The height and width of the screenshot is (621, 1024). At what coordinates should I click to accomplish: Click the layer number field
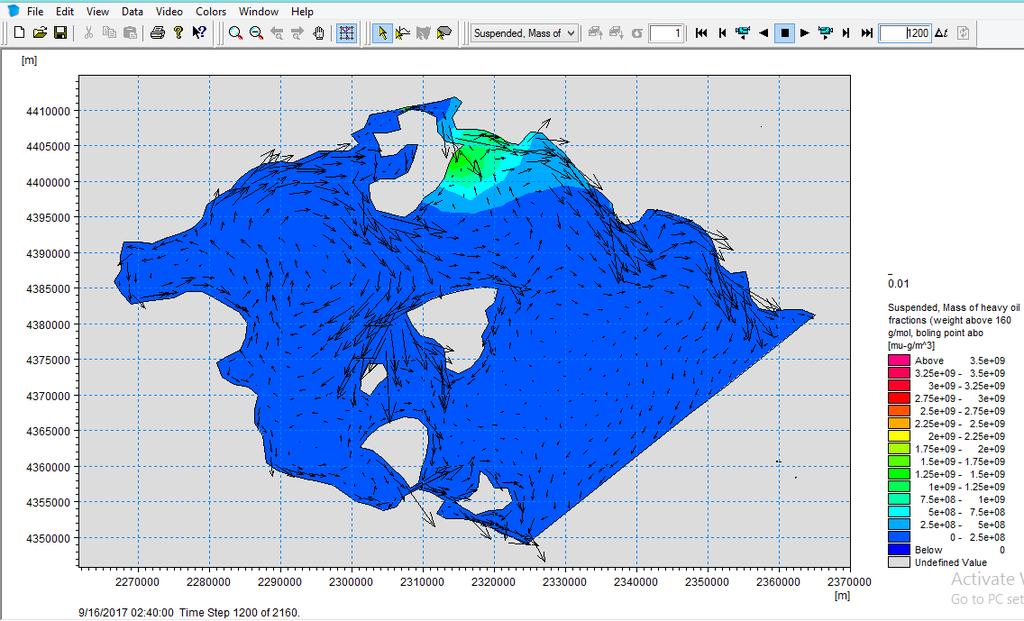666,33
